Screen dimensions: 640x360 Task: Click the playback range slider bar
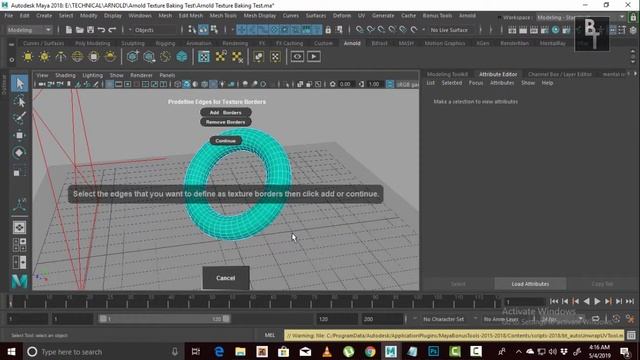164,319
